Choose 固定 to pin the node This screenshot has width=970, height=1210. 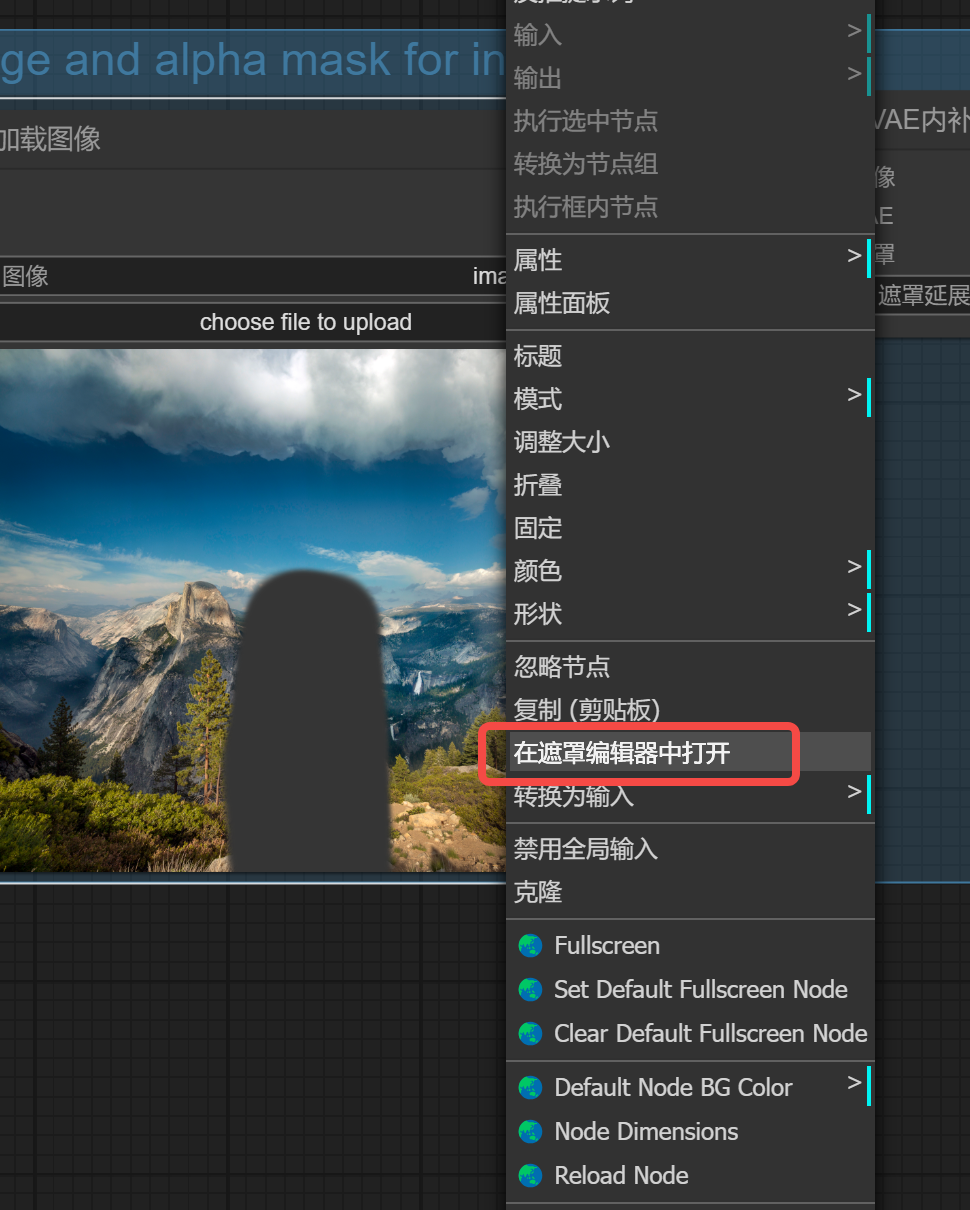click(689, 528)
